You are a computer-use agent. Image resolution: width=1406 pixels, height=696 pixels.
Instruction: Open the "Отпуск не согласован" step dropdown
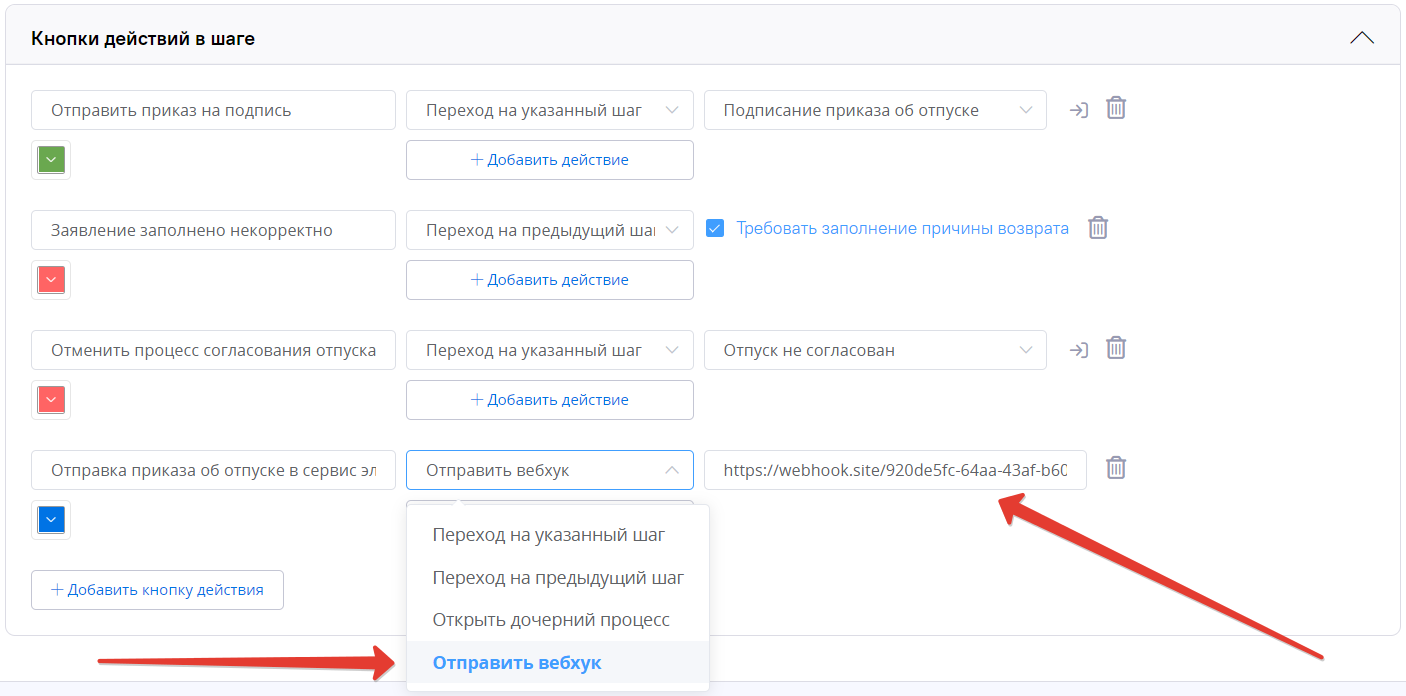click(875, 350)
